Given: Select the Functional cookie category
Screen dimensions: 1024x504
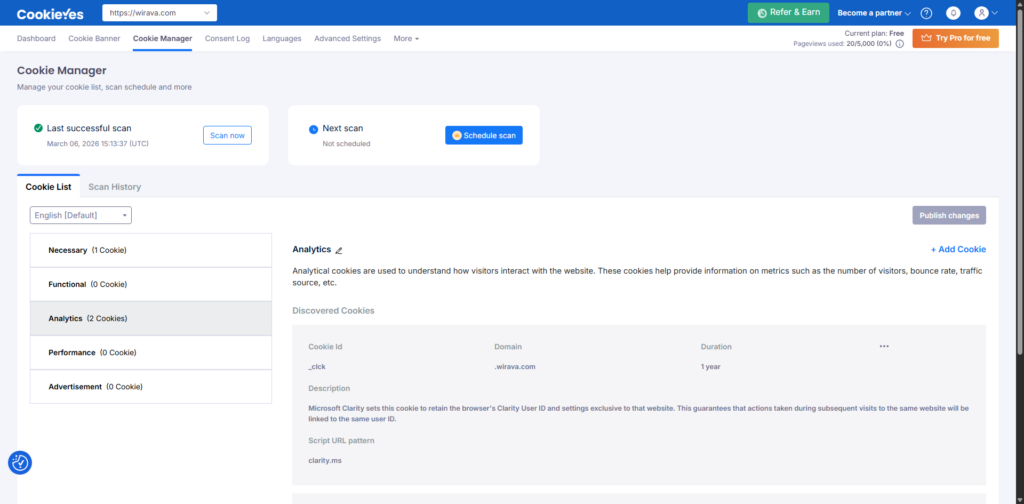Looking at the screenshot, I should (151, 285).
